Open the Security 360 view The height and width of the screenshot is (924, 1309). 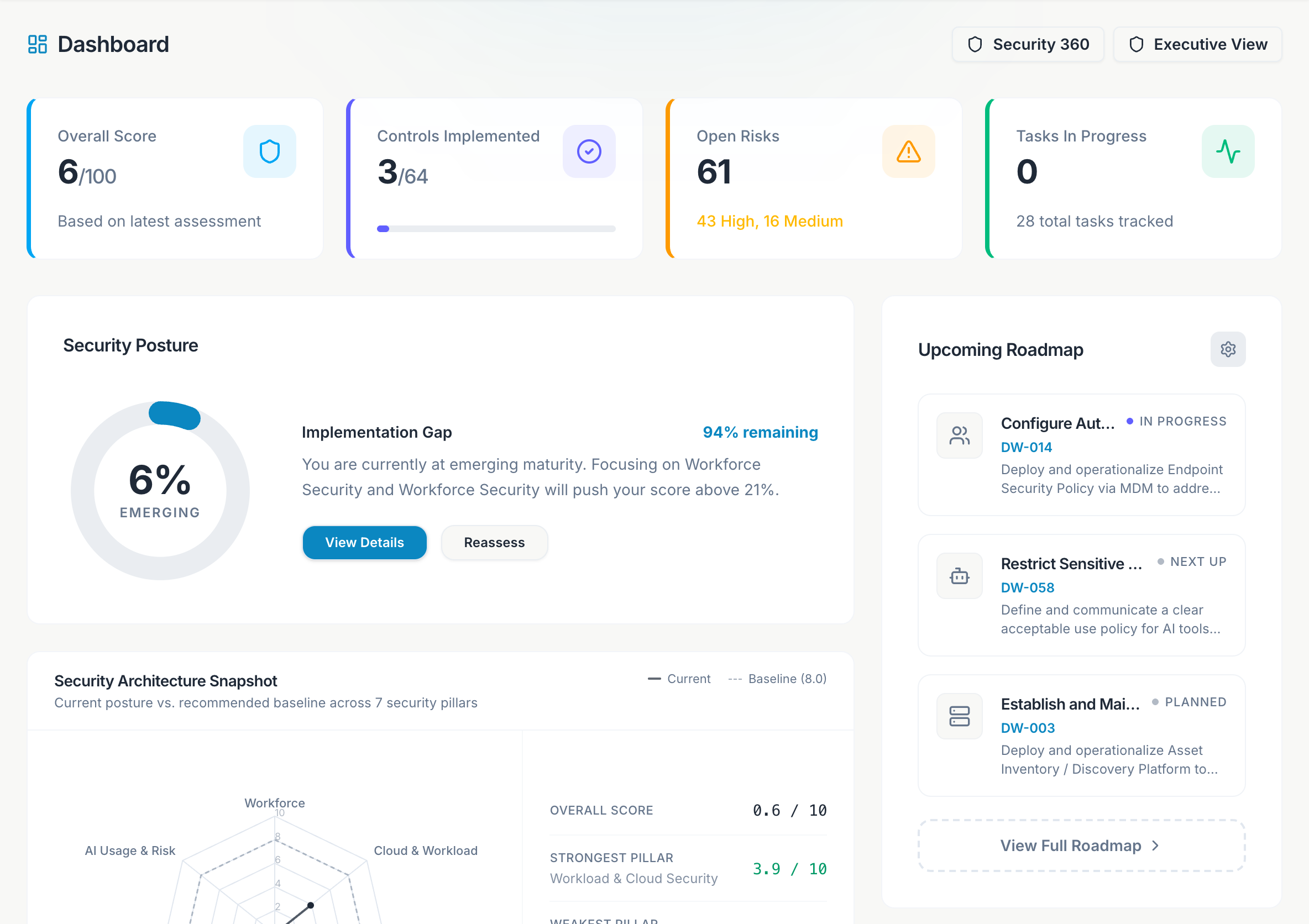[x=1028, y=44]
